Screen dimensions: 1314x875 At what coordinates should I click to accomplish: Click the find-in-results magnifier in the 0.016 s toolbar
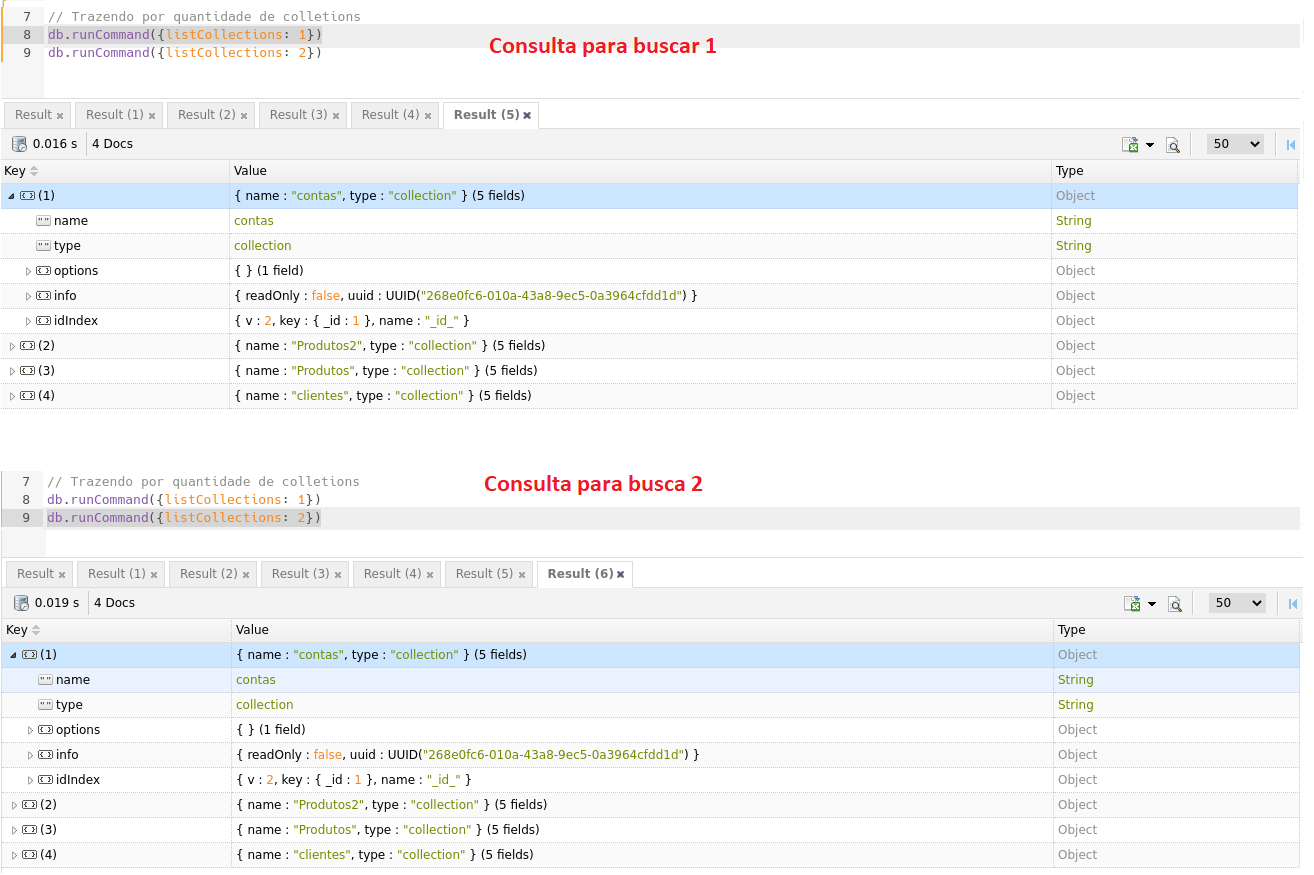point(1173,145)
